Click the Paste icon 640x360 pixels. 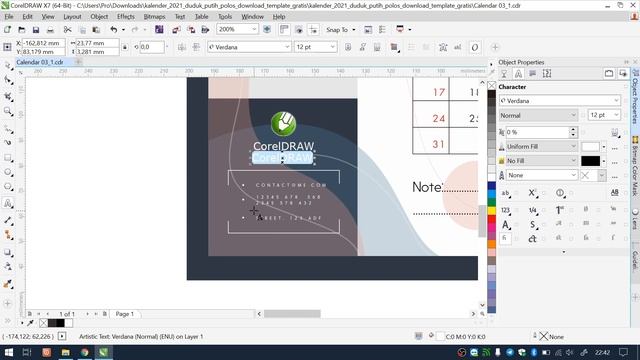[x=96, y=29]
